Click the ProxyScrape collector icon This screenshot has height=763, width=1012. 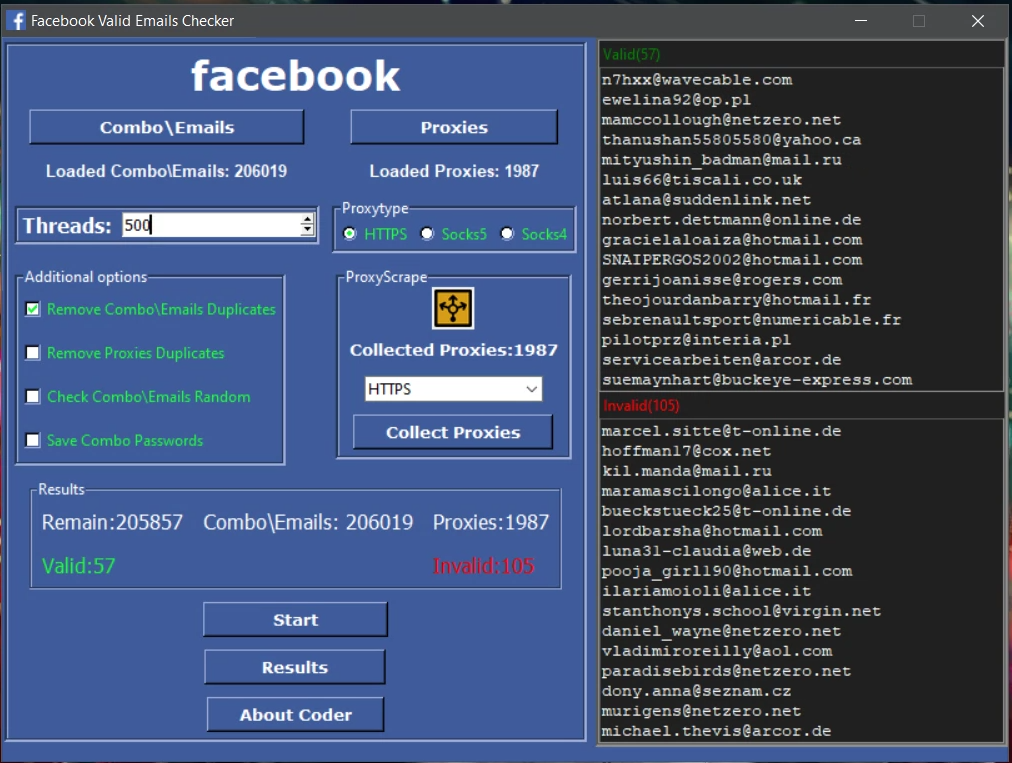(x=455, y=309)
